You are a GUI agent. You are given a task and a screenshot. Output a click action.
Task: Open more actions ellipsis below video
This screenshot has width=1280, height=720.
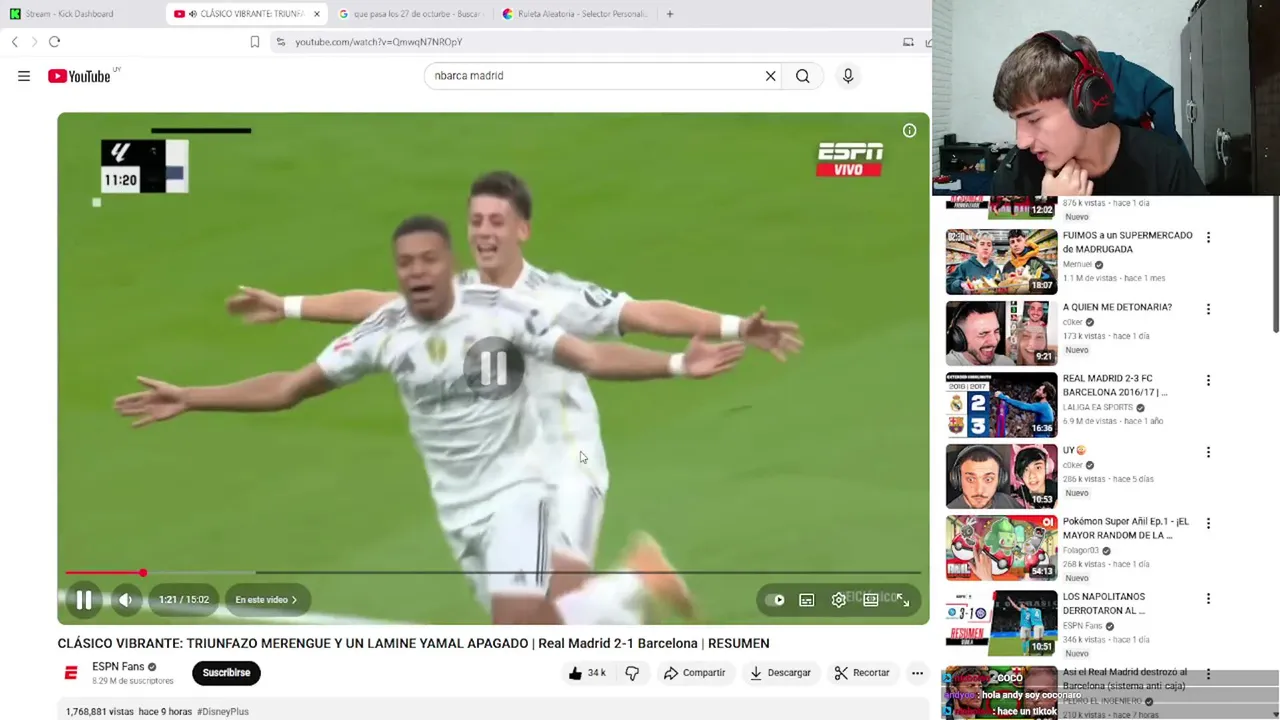(x=917, y=673)
